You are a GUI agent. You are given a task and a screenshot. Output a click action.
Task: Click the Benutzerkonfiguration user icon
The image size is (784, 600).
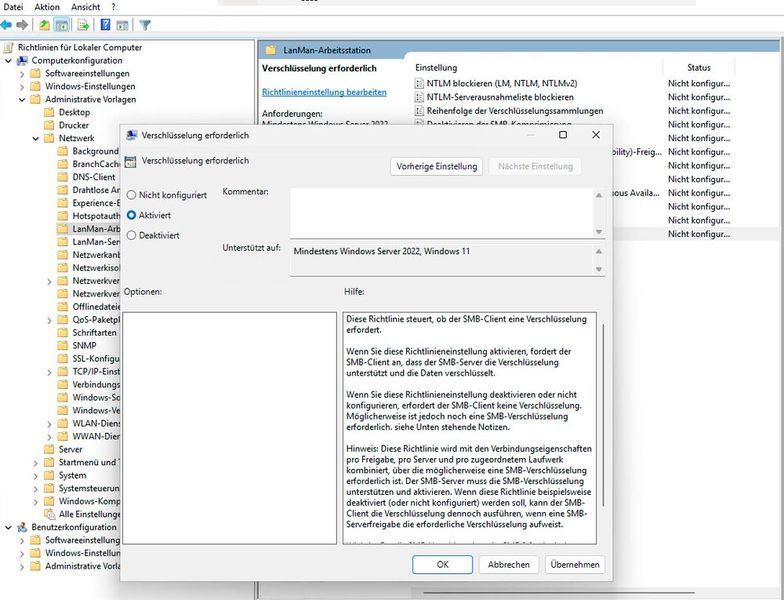click(22, 527)
